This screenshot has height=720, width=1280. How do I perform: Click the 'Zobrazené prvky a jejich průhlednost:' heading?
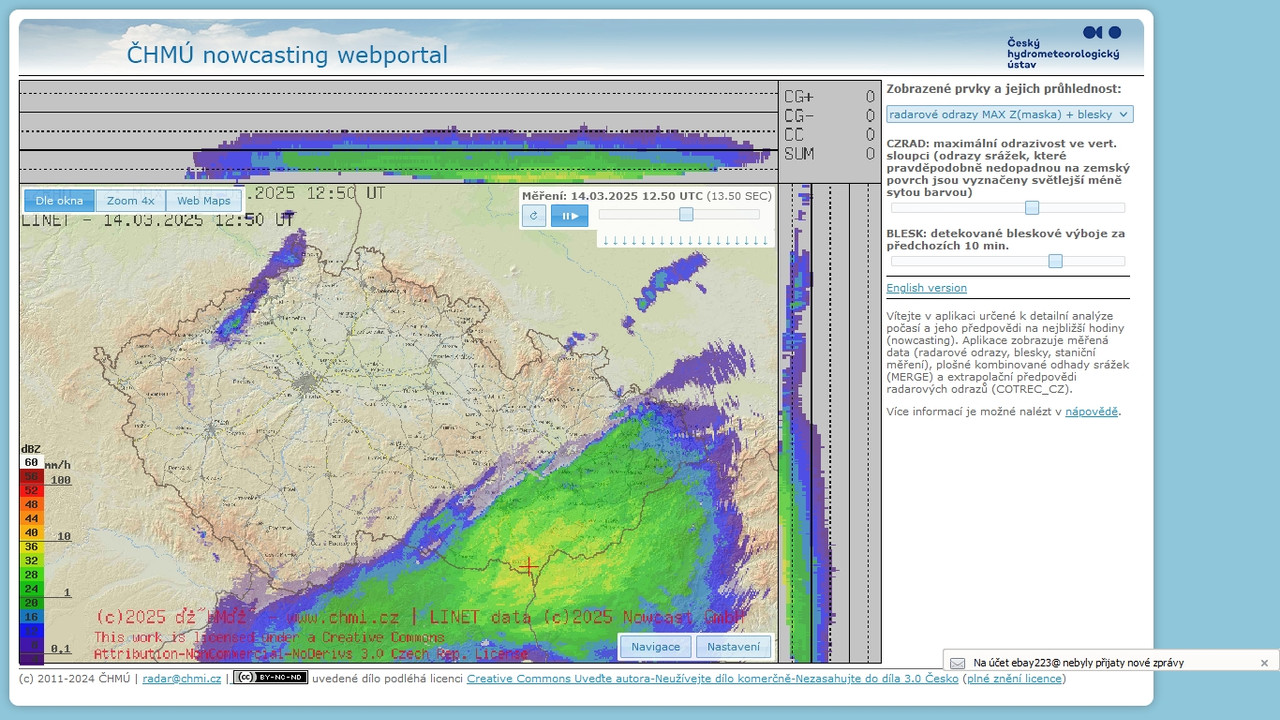pos(1004,89)
